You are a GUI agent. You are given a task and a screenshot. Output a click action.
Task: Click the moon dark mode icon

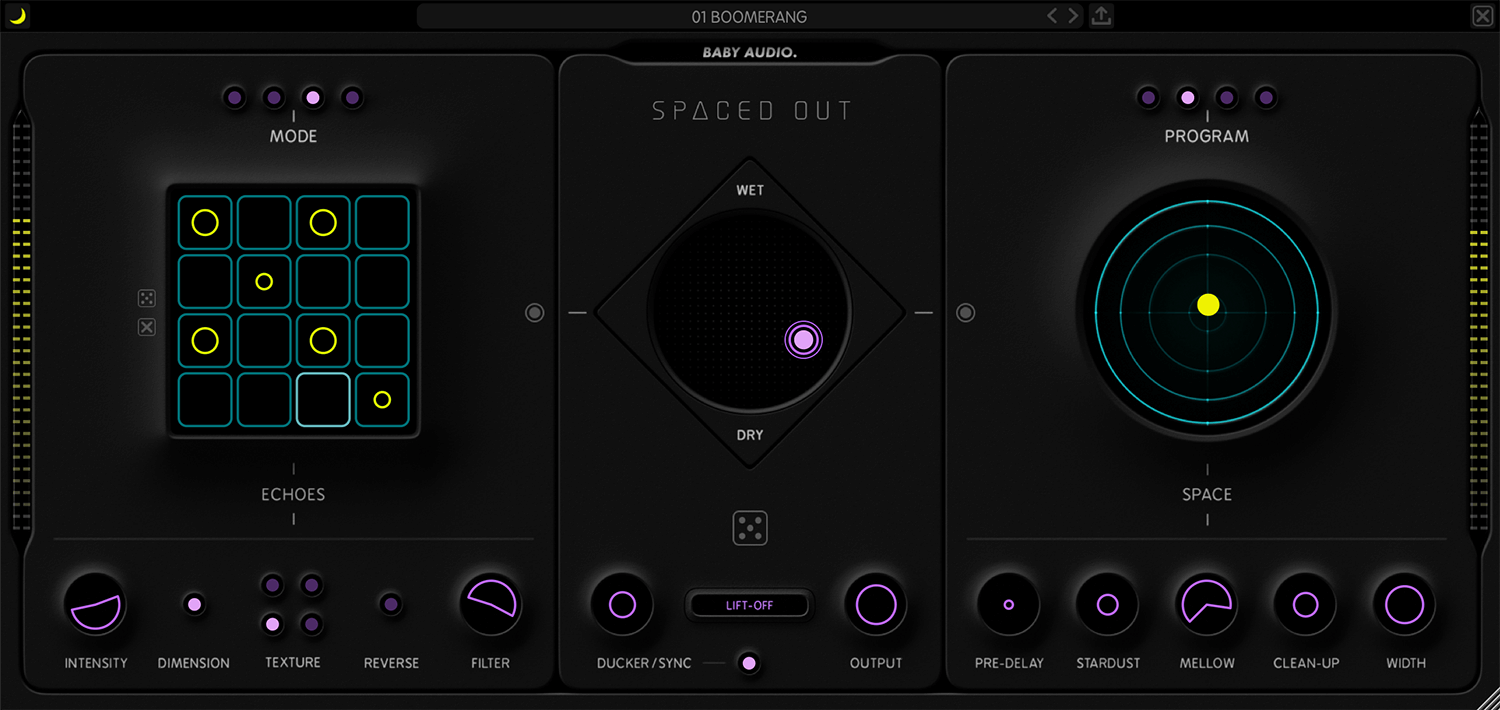[x=17, y=16]
